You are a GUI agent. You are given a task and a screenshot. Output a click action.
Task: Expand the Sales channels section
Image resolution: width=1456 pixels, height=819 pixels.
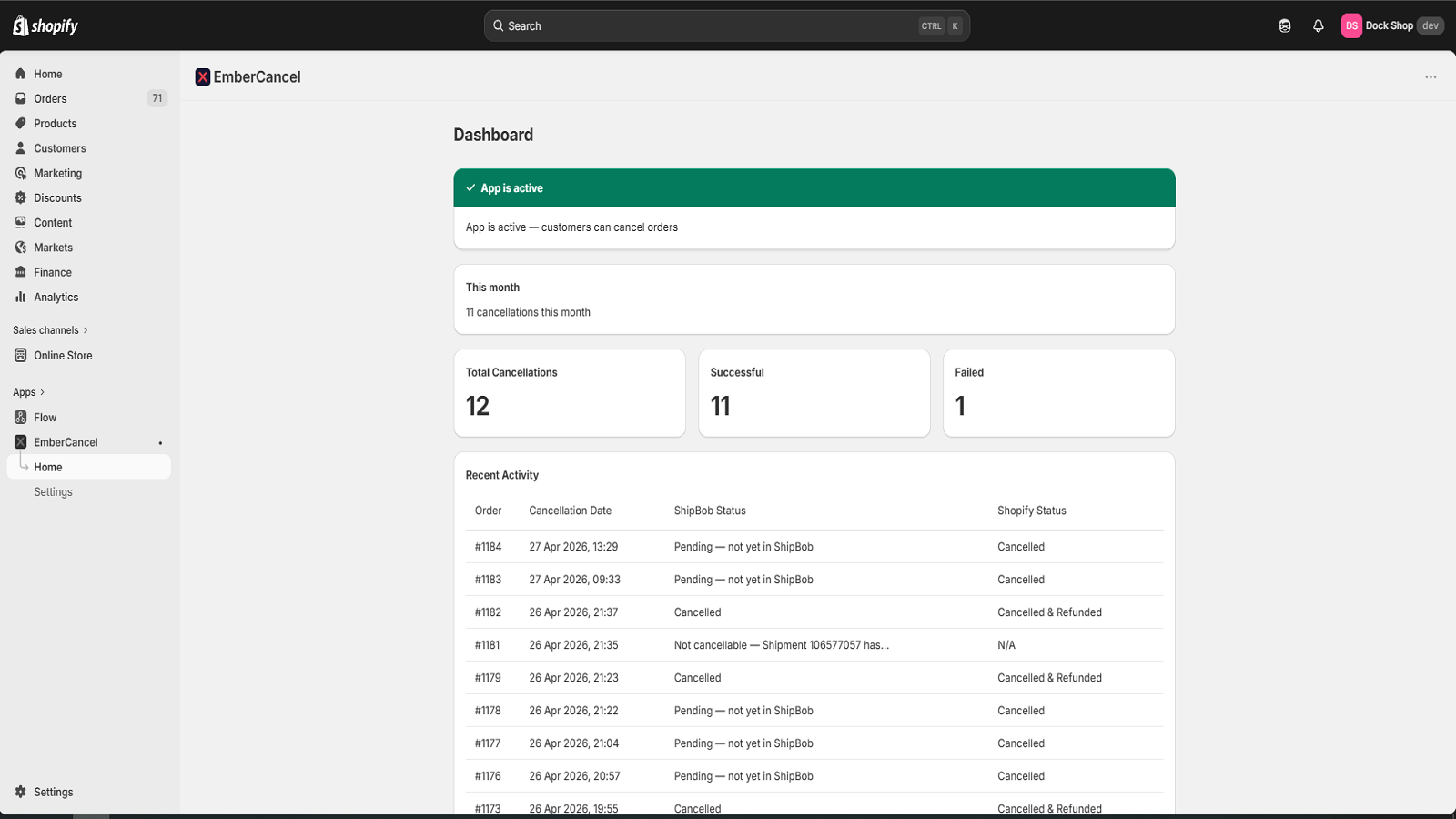click(50, 330)
